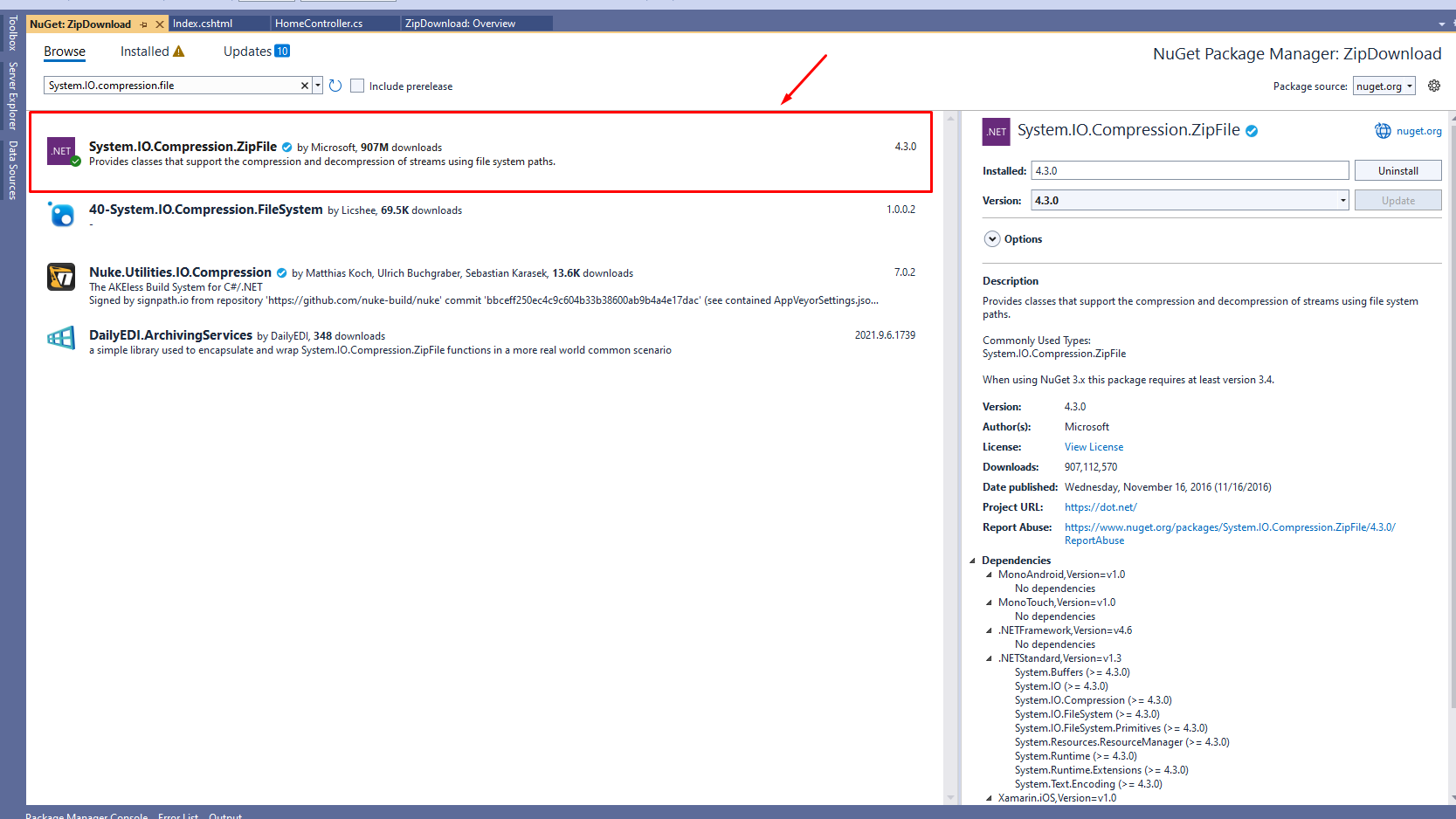Click the .NET icon in details panel
Viewport: 1456px width, 819px height.
(996, 132)
